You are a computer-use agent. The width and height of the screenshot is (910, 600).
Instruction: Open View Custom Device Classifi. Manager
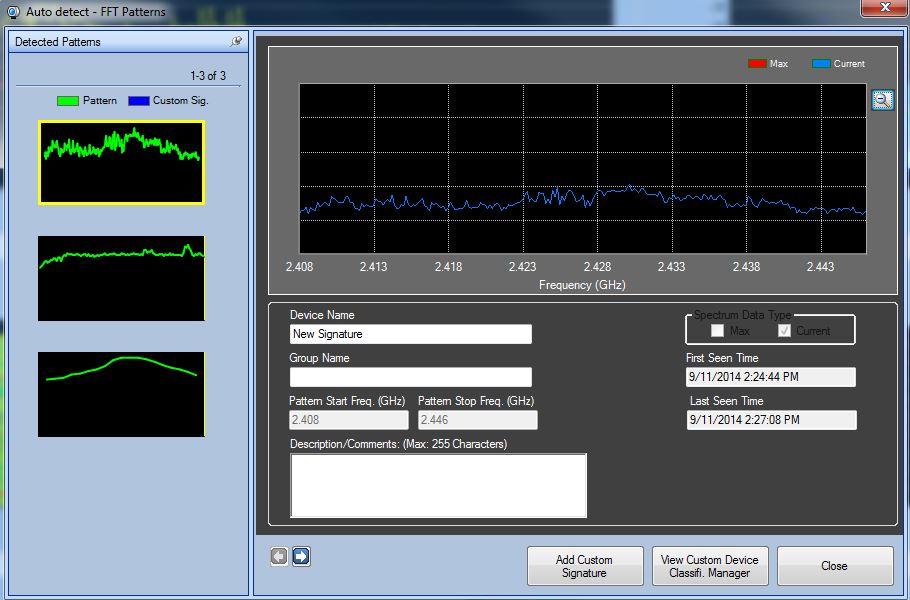(711, 566)
